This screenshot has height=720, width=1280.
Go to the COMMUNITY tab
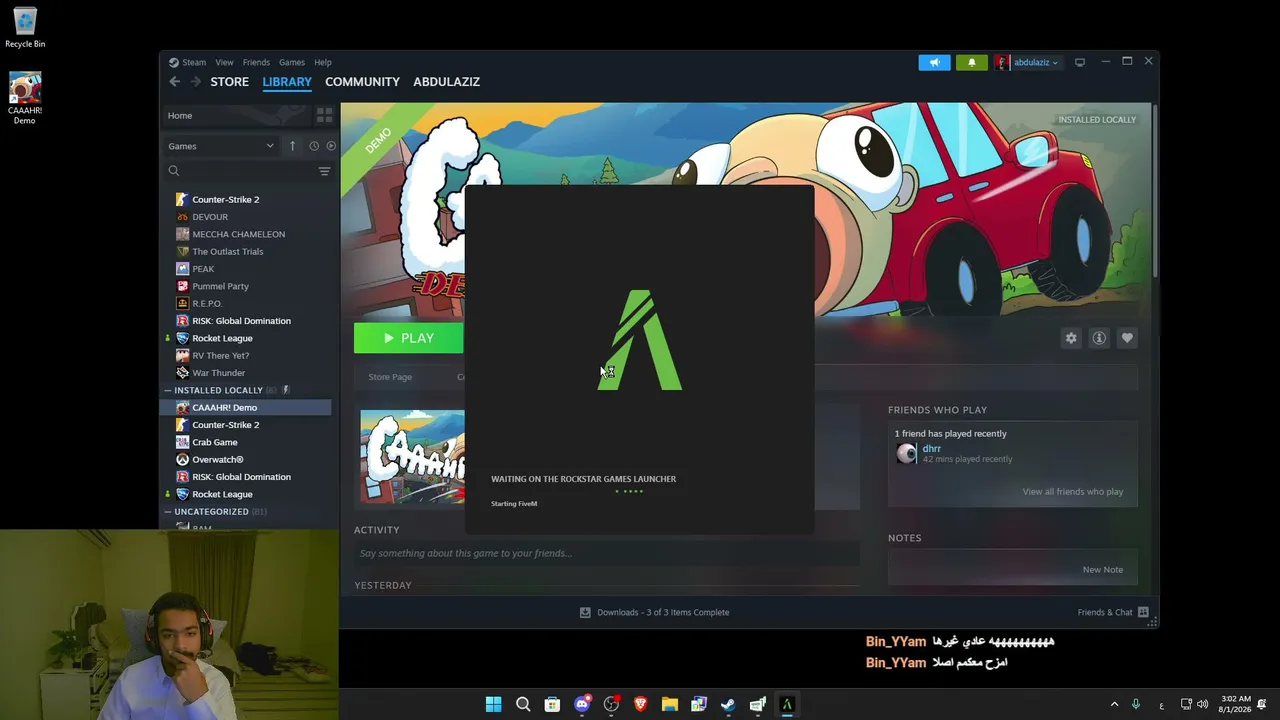click(362, 82)
